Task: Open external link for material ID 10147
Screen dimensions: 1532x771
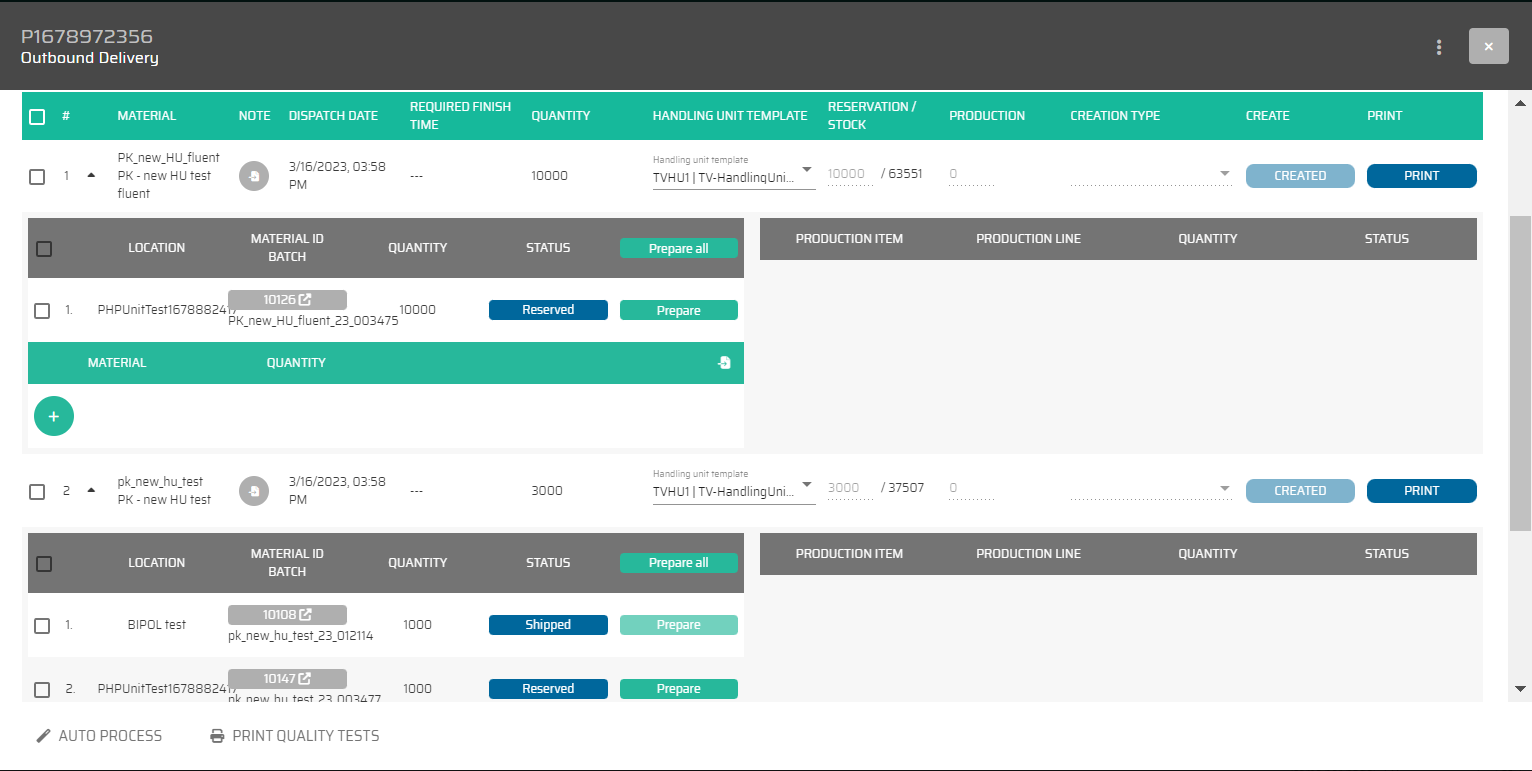Action: pyautogui.click(x=305, y=679)
